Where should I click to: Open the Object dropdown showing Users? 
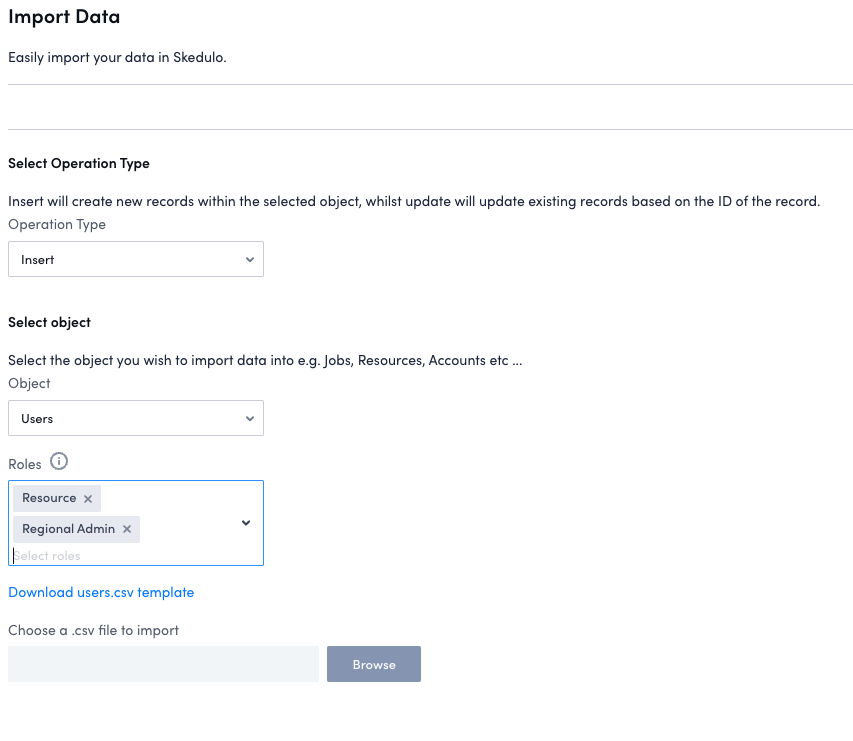pos(135,417)
